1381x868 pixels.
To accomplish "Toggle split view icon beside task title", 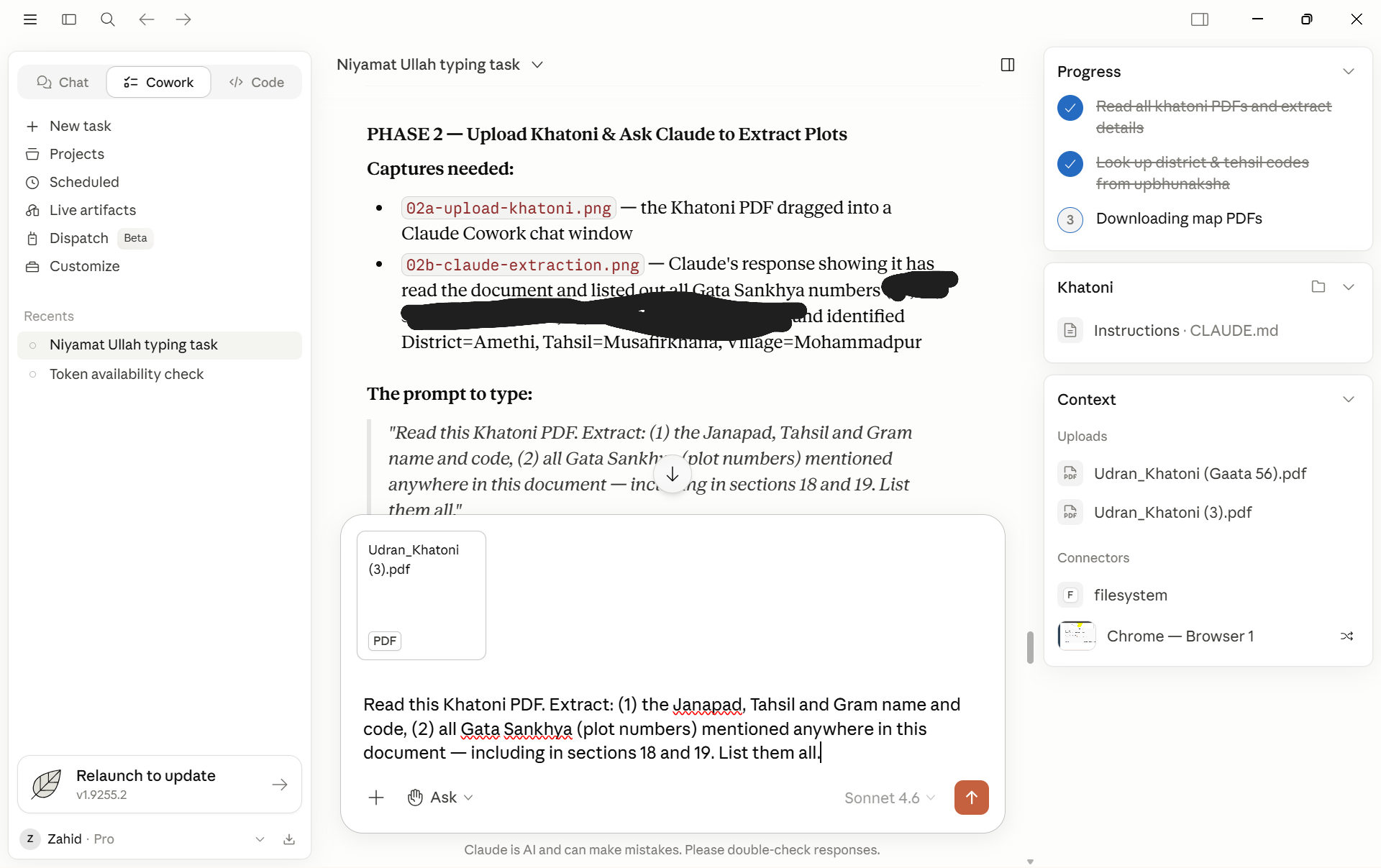I will click(1008, 65).
